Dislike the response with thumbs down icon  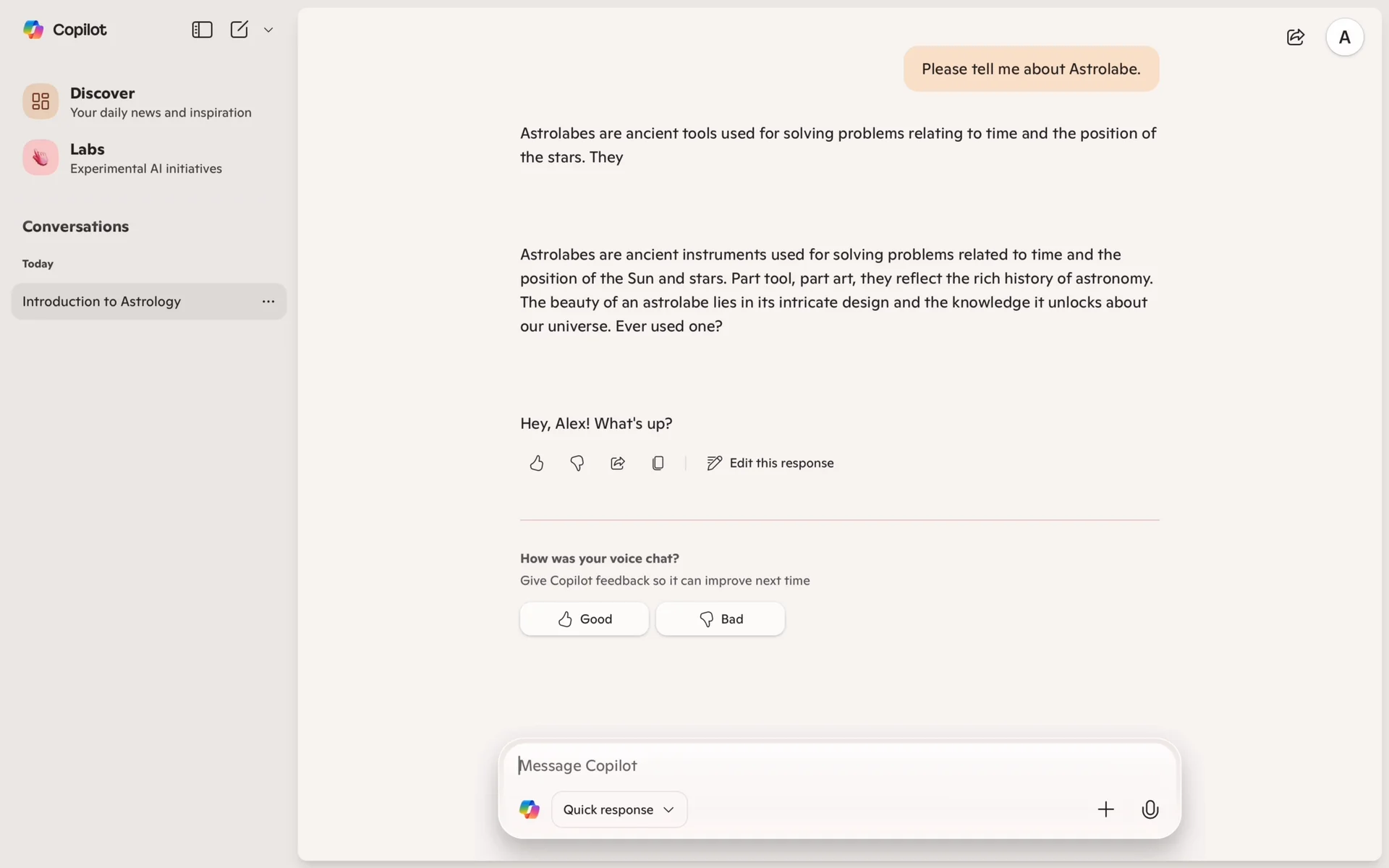click(577, 463)
